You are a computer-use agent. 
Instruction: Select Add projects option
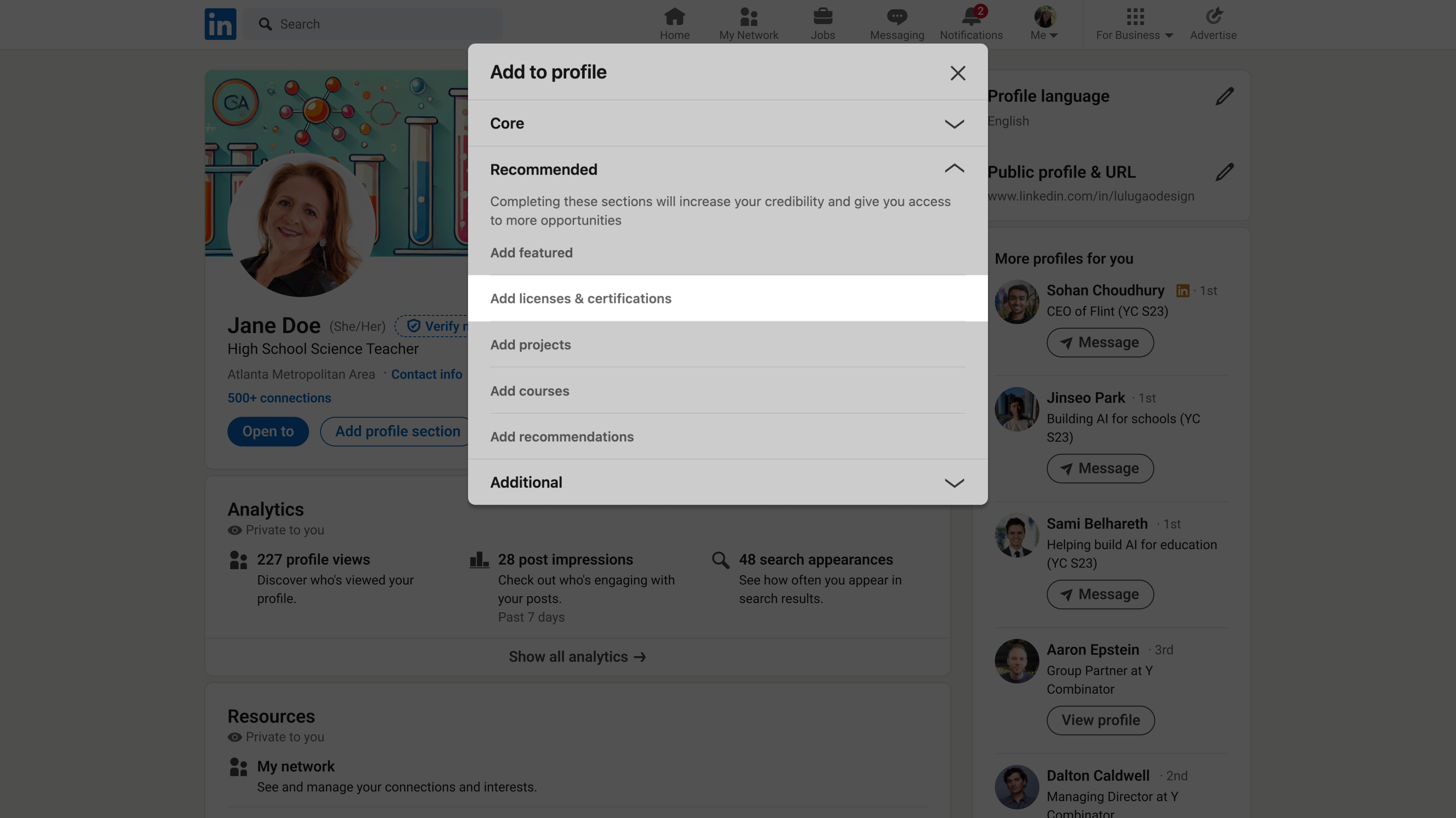coord(728,345)
